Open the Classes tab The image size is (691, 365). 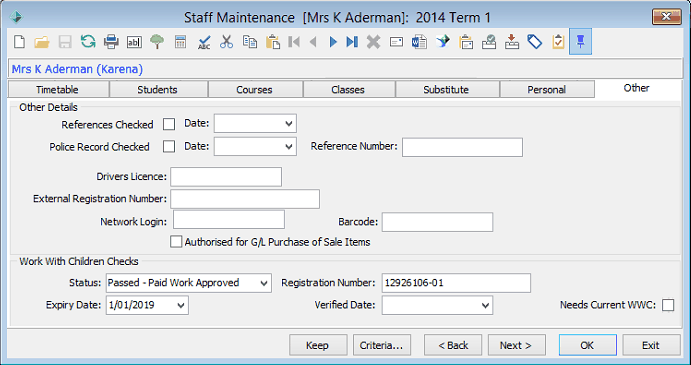pos(348,89)
